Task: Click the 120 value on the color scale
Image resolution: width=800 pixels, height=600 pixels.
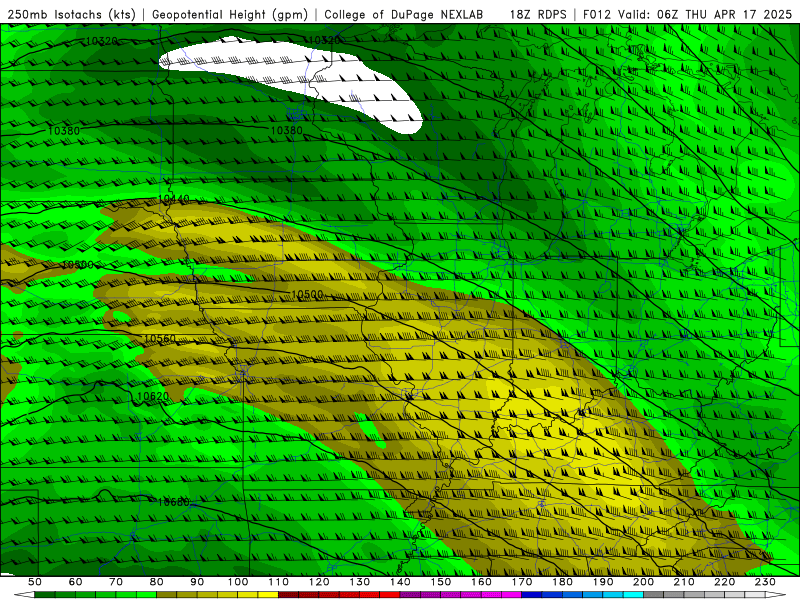Action: click(319, 582)
